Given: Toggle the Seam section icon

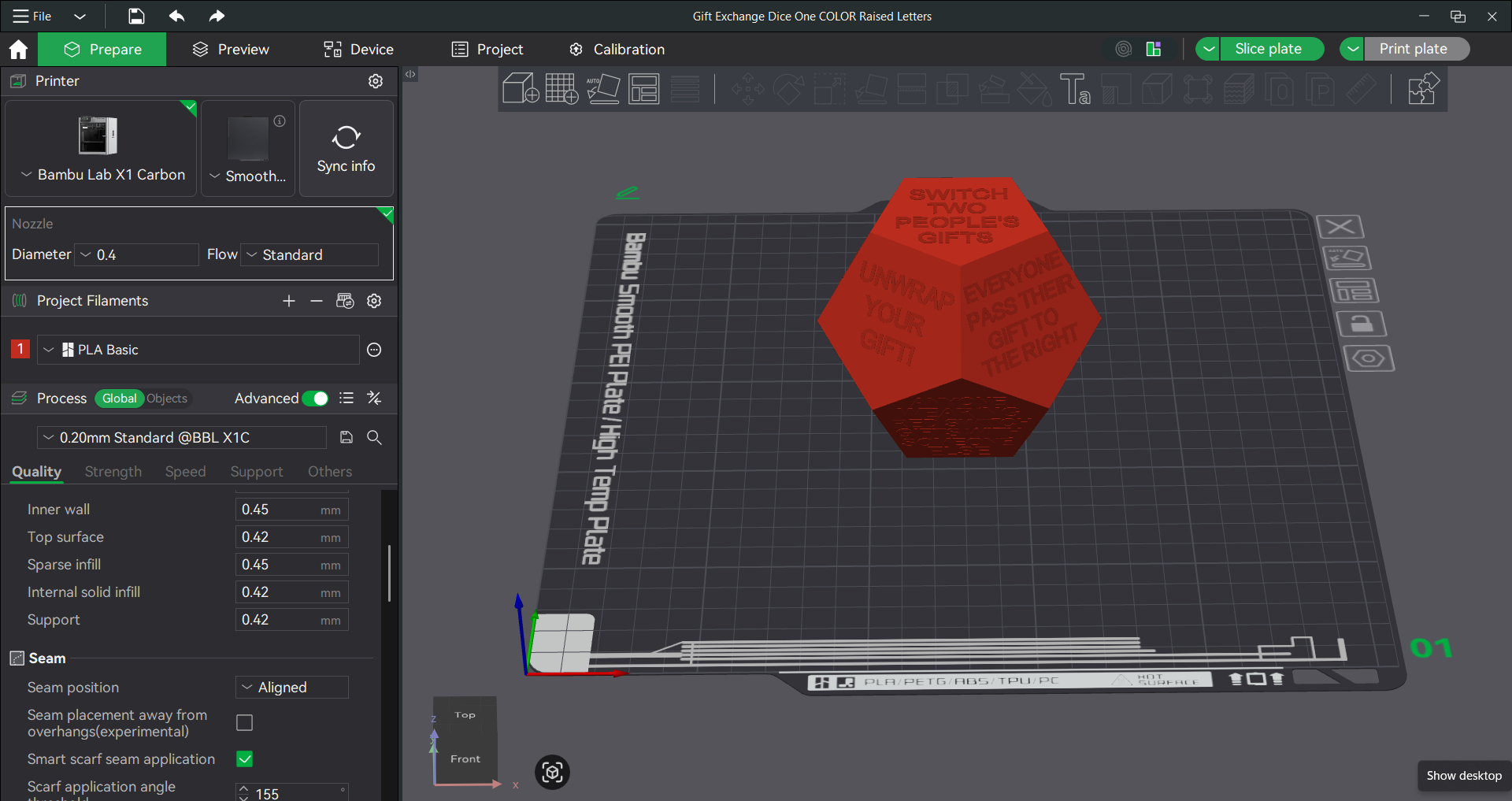Looking at the screenshot, I should [17, 658].
